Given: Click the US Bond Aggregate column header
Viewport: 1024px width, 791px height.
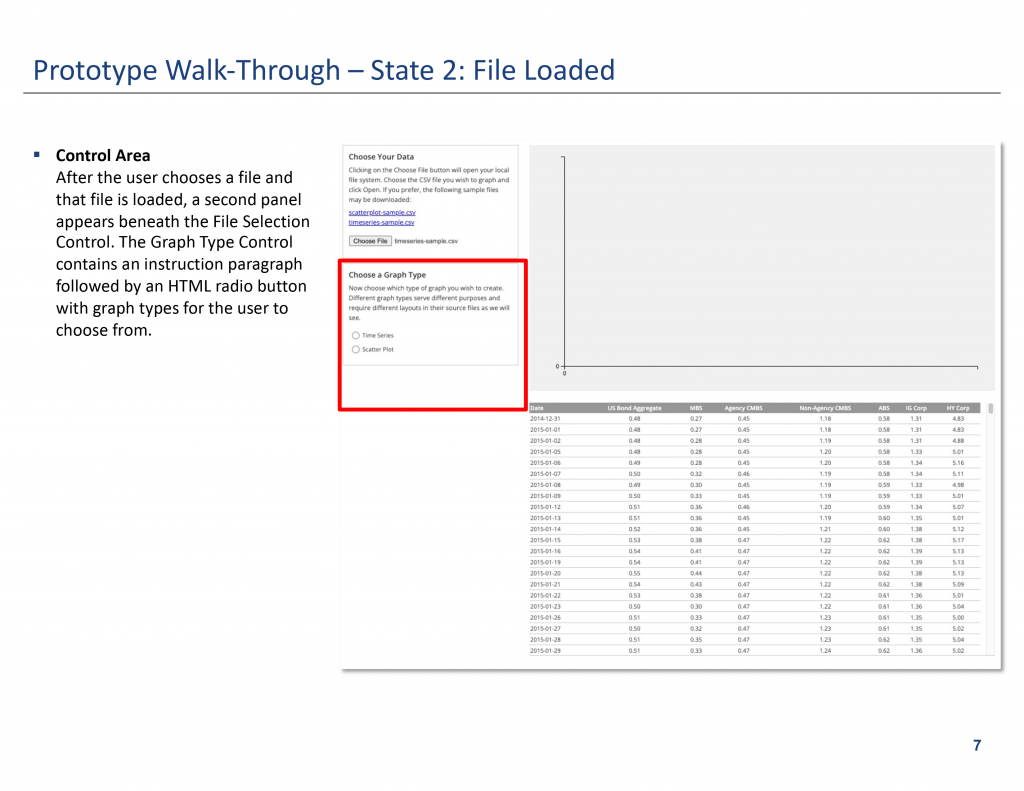Looking at the screenshot, I should point(634,408).
